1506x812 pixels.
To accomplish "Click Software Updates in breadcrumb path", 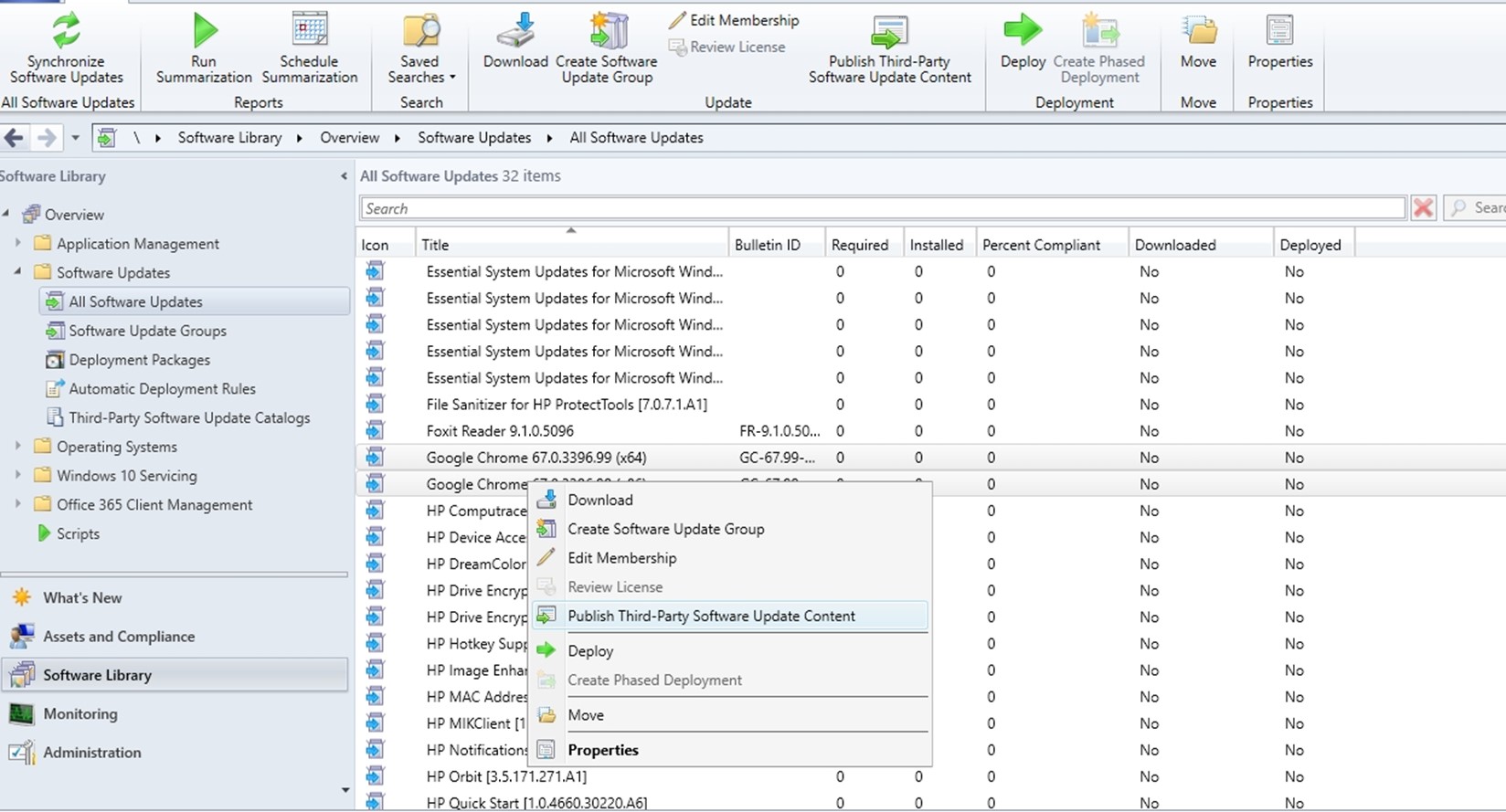I will (x=474, y=138).
